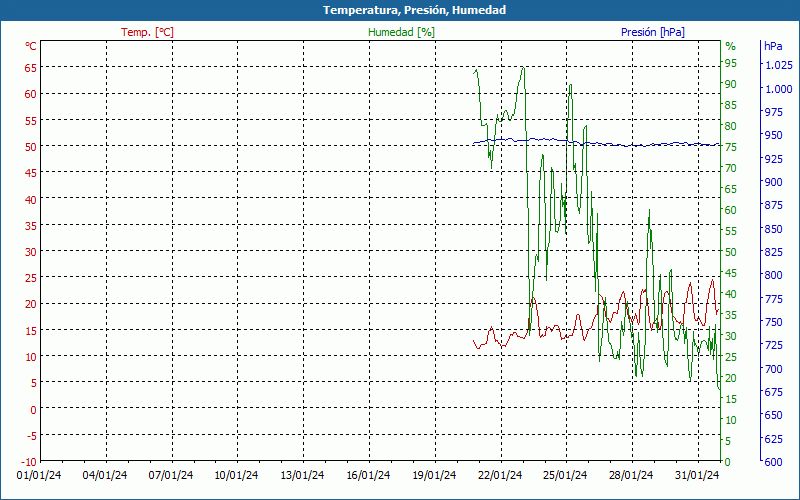Screen dimensions: 800x500
Task: Click the blue pressure axis value 950
Action: 773,135
